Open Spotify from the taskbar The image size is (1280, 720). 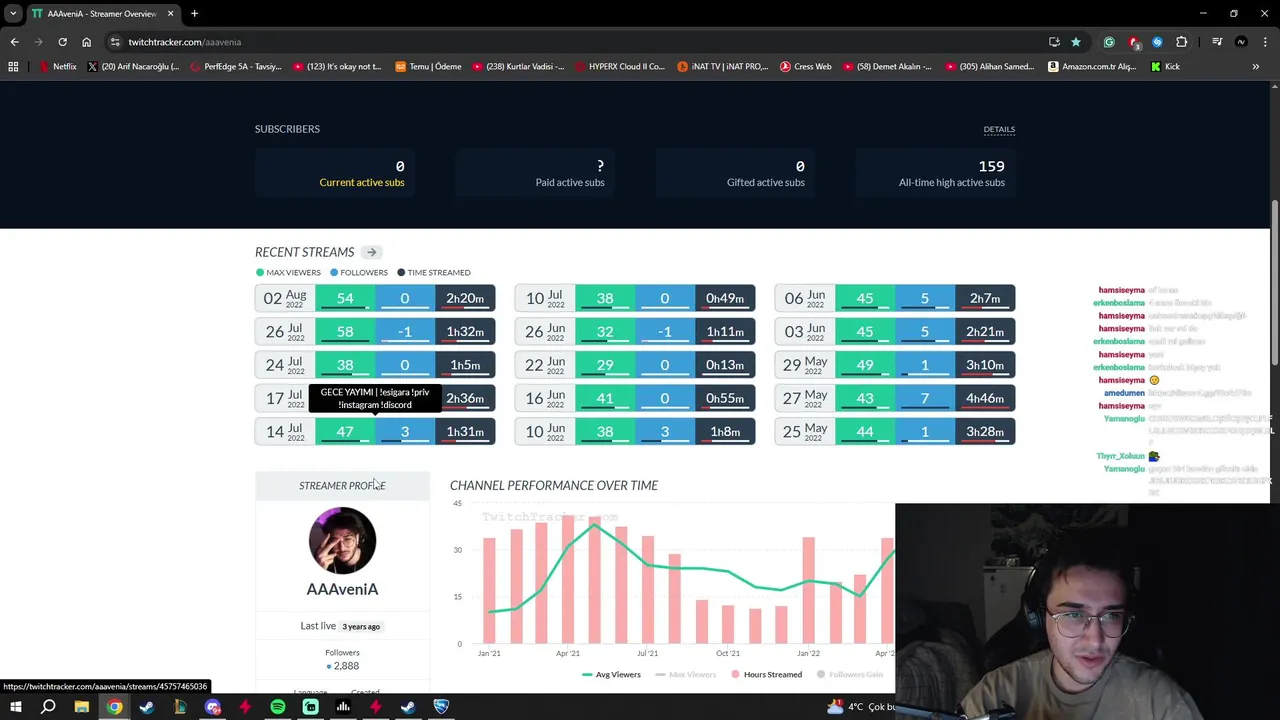click(x=277, y=707)
